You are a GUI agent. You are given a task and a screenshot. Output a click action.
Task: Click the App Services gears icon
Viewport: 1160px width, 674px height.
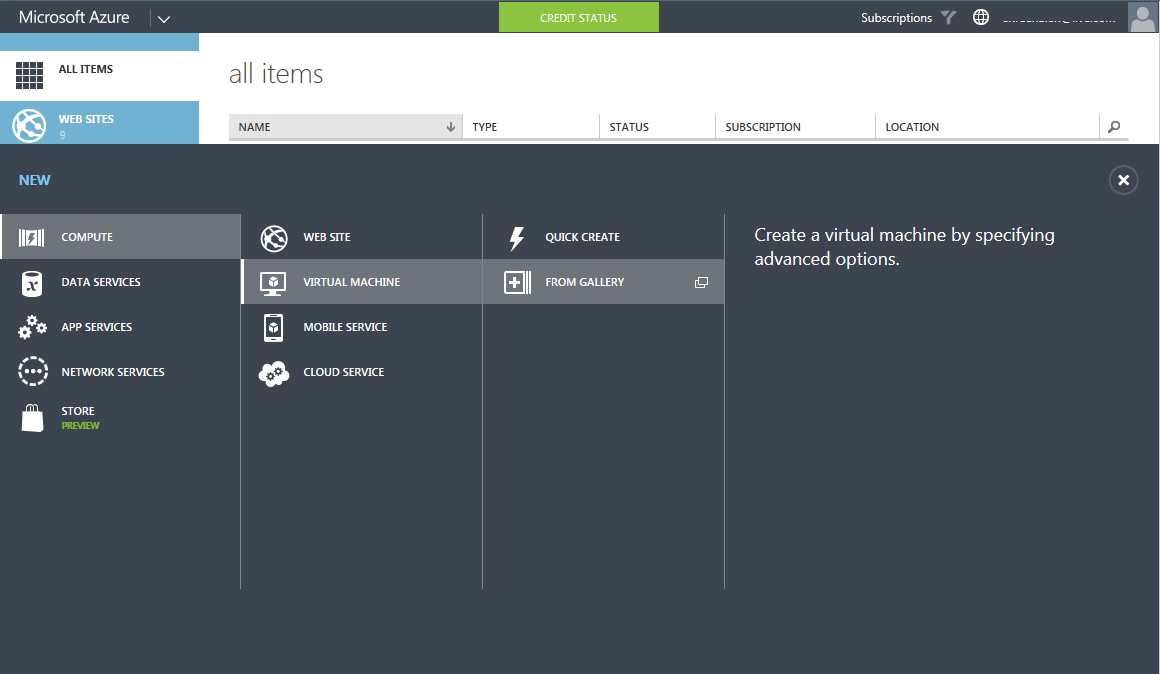33,327
